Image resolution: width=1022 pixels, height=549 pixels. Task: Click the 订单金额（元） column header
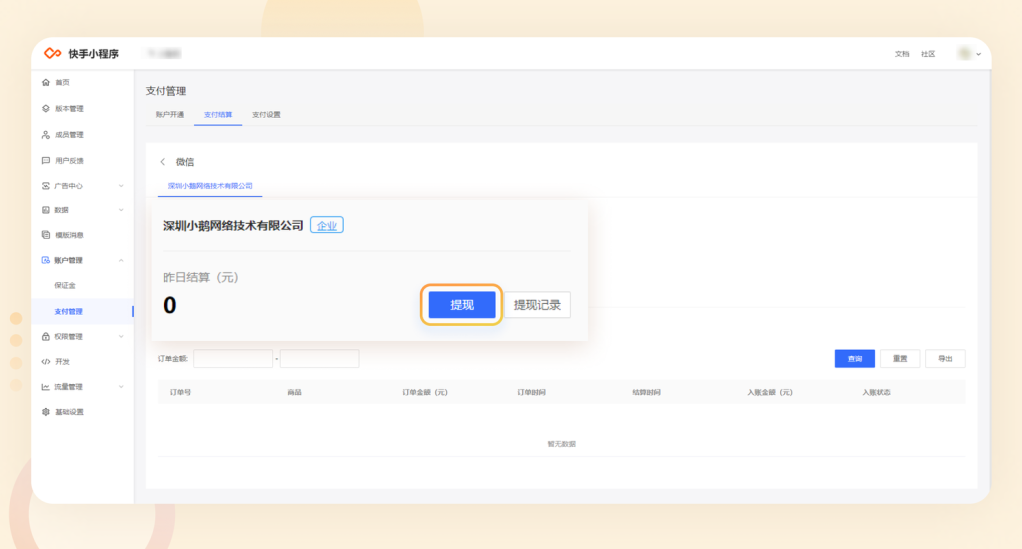click(425, 393)
